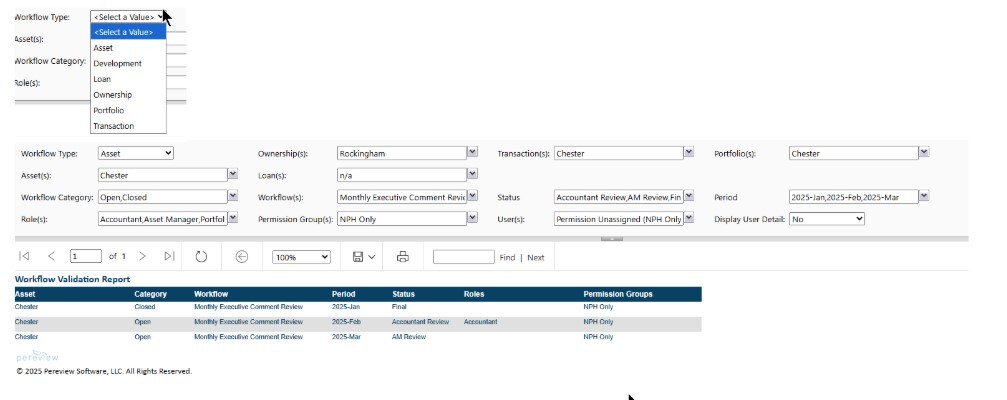Refresh the report
1007x400 pixels.
click(201, 257)
